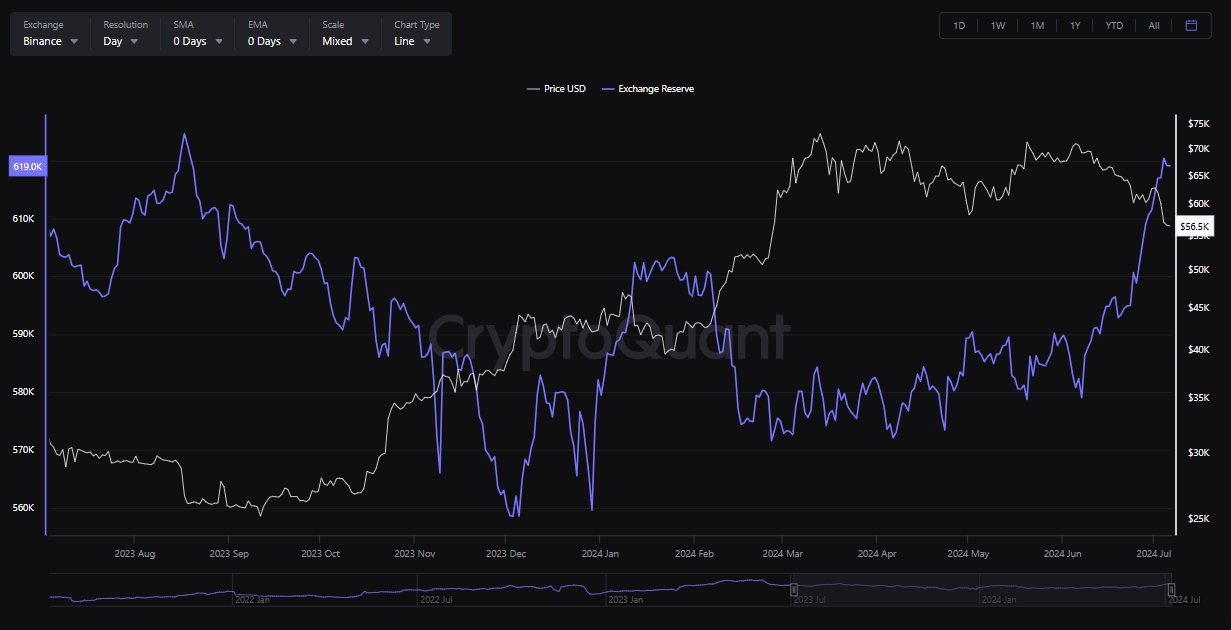Select the 1M time range

click(1037, 25)
